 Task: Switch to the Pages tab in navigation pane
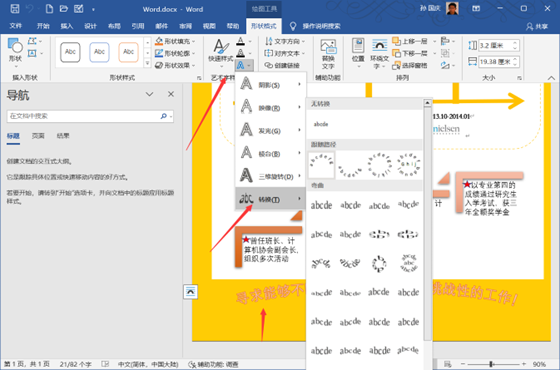(x=38, y=136)
